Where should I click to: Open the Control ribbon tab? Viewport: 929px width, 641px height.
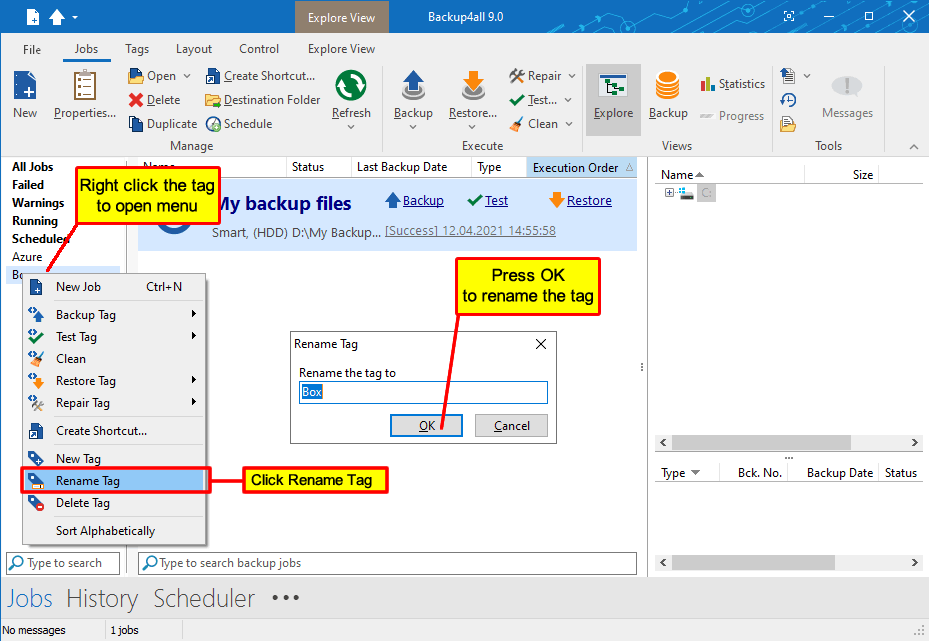pyautogui.click(x=259, y=49)
